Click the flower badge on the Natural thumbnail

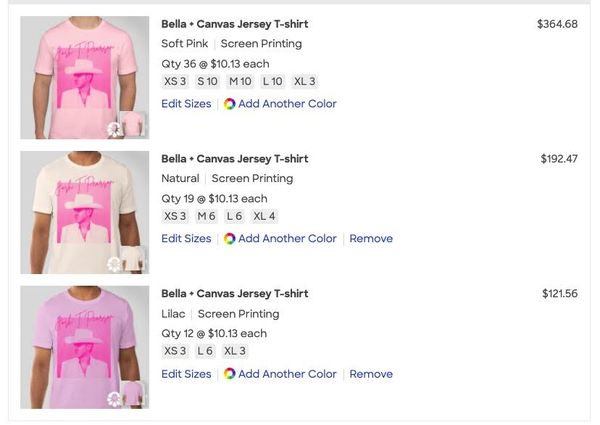(x=114, y=264)
